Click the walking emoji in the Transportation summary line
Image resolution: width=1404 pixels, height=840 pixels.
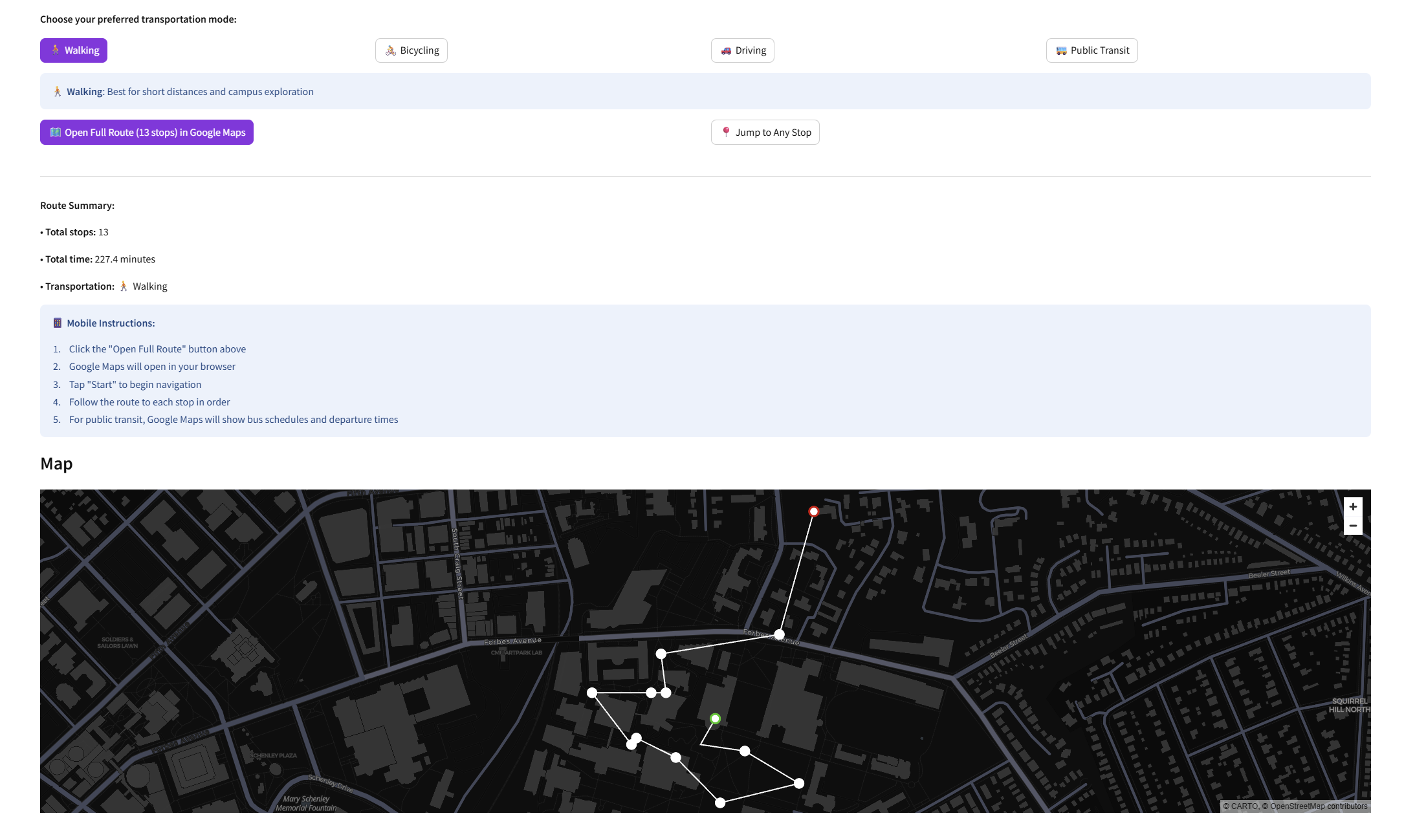tap(123, 286)
